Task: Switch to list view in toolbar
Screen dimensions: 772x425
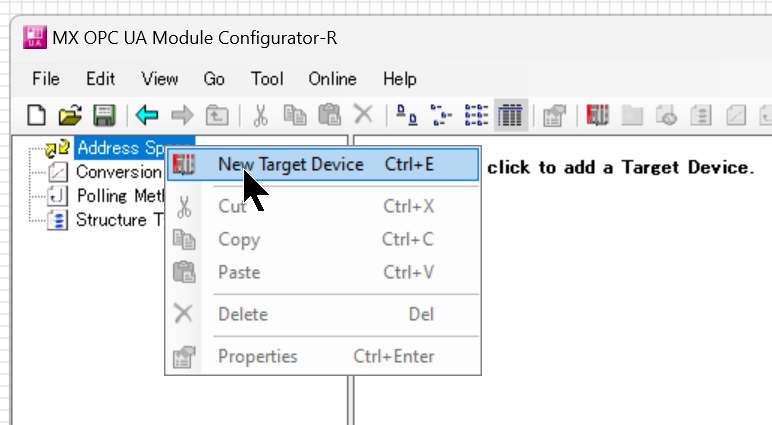Action: point(476,116)
